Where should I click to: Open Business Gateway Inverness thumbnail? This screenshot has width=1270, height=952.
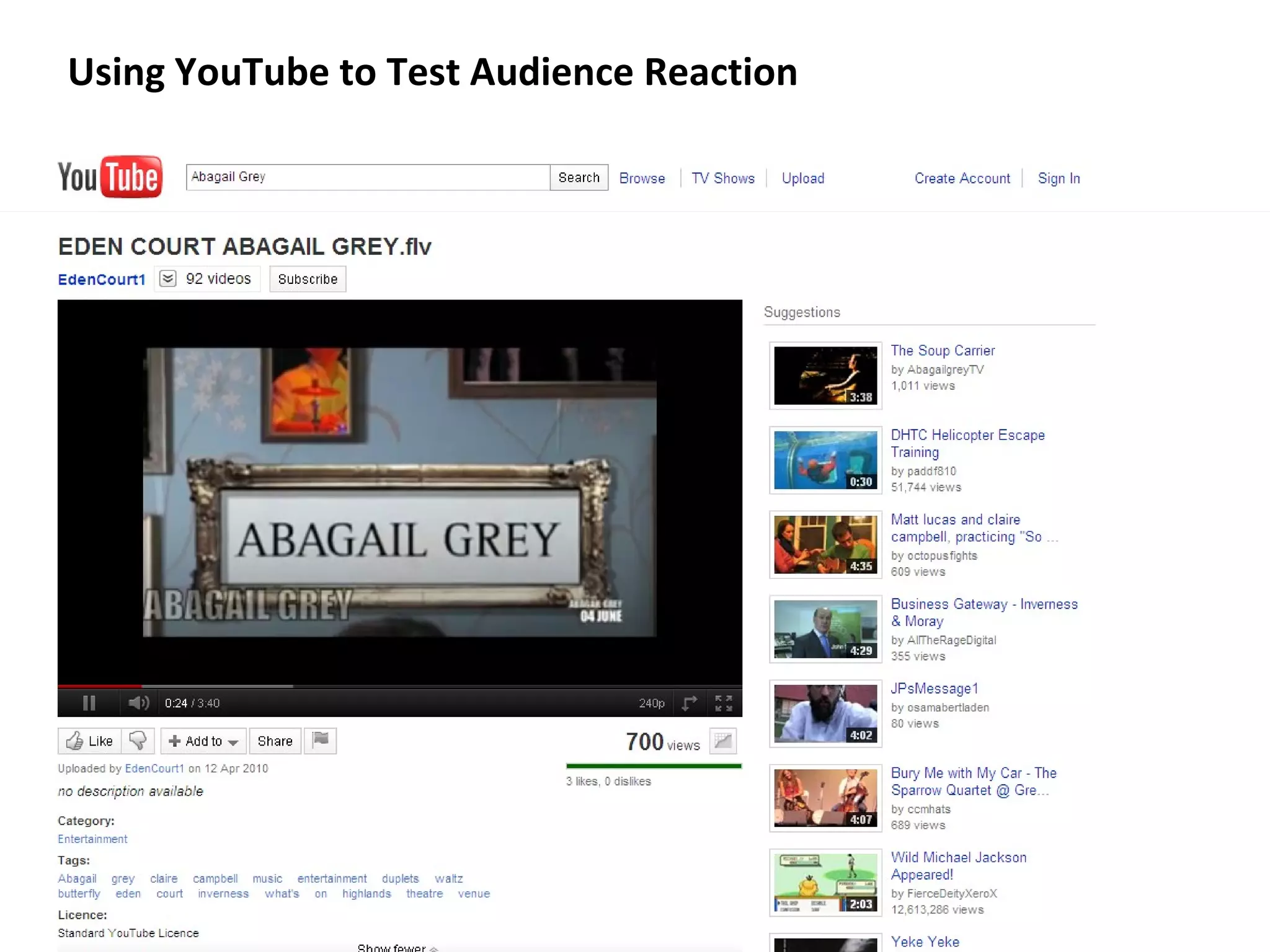pyautogui.click(x=825, y=629)
